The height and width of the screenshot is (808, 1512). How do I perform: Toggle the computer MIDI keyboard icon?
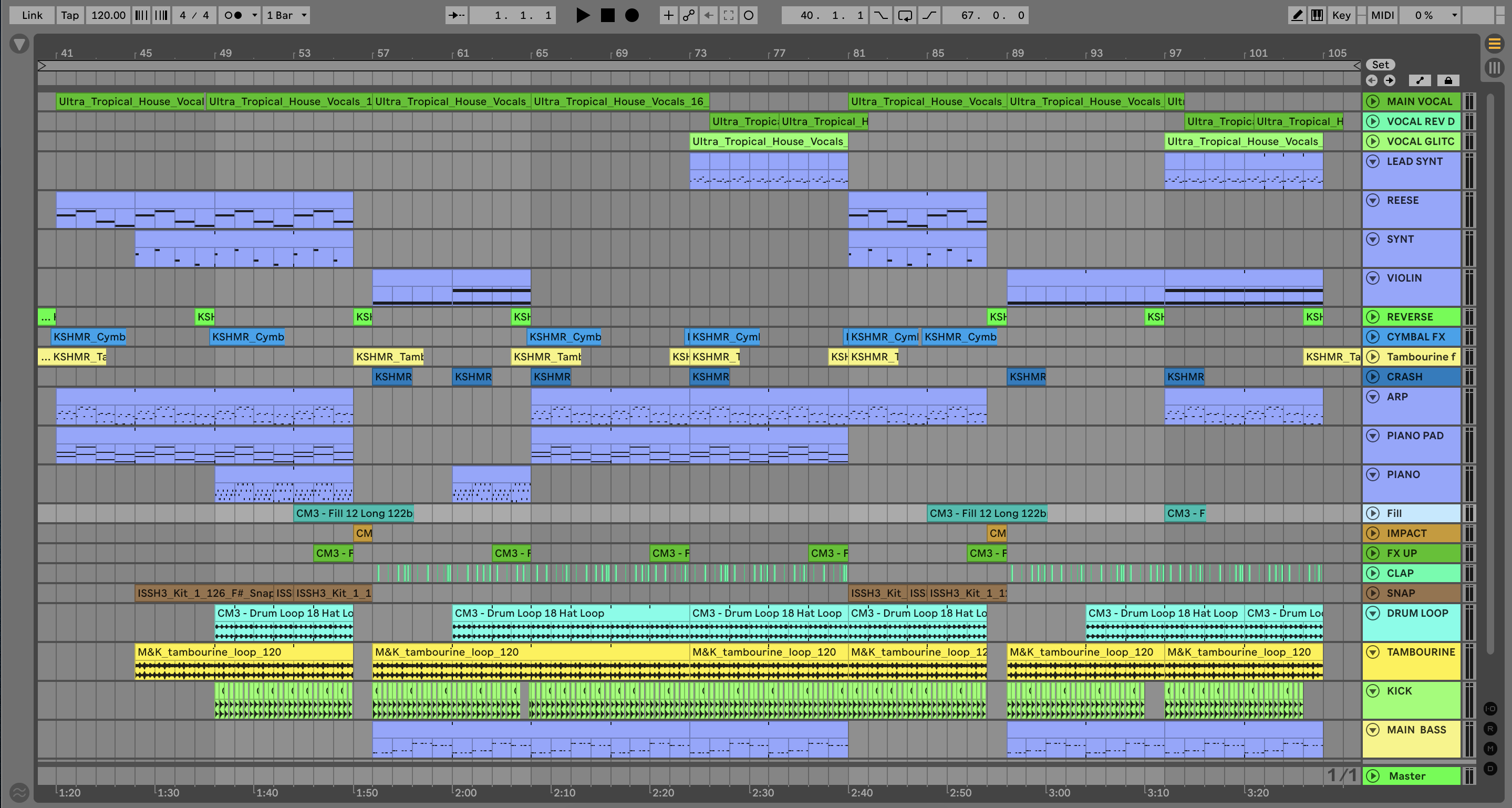1317,15
